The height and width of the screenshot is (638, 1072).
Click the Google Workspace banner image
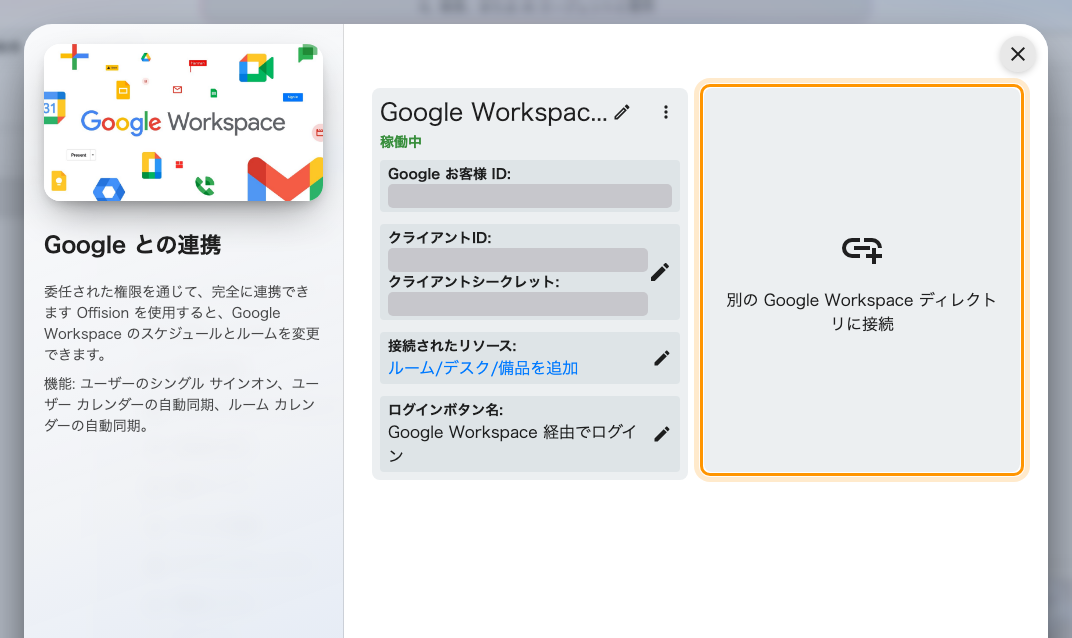click(x=183, y=122)
